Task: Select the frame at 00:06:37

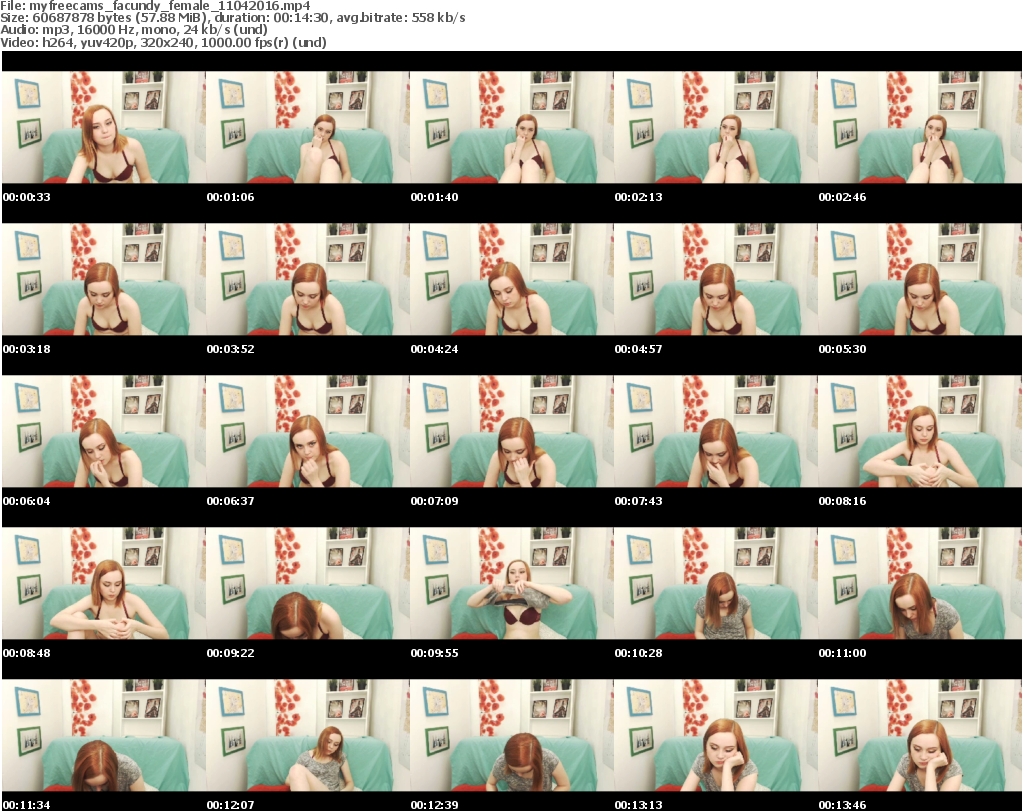Action: [307, 431]
